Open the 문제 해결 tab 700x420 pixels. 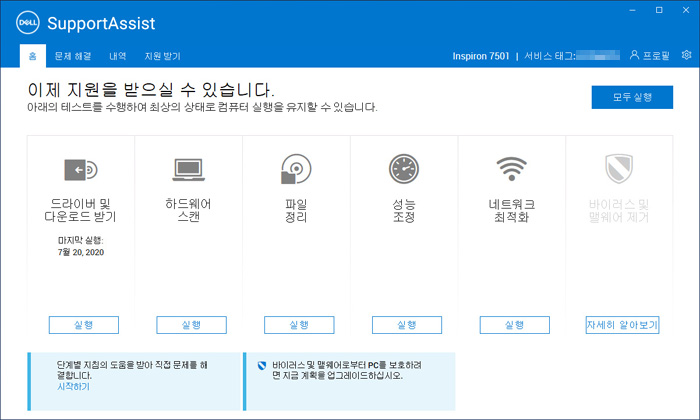[75, 55]
